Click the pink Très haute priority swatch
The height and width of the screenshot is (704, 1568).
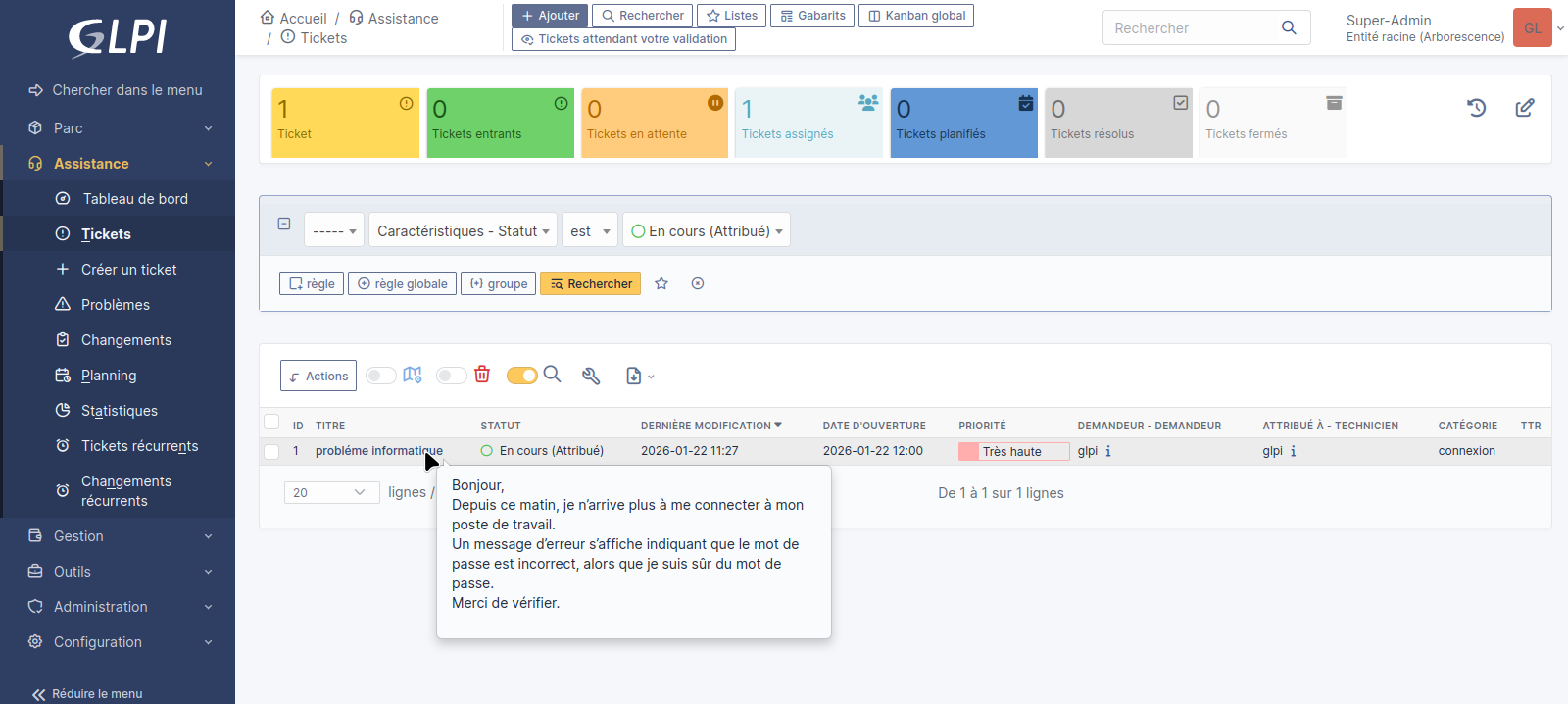[x=968, y=452]
